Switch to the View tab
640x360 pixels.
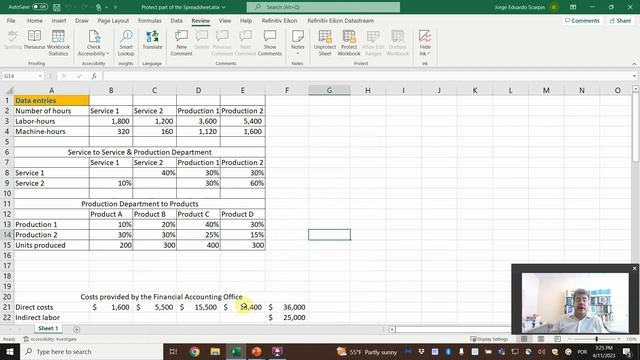[224, 20]
